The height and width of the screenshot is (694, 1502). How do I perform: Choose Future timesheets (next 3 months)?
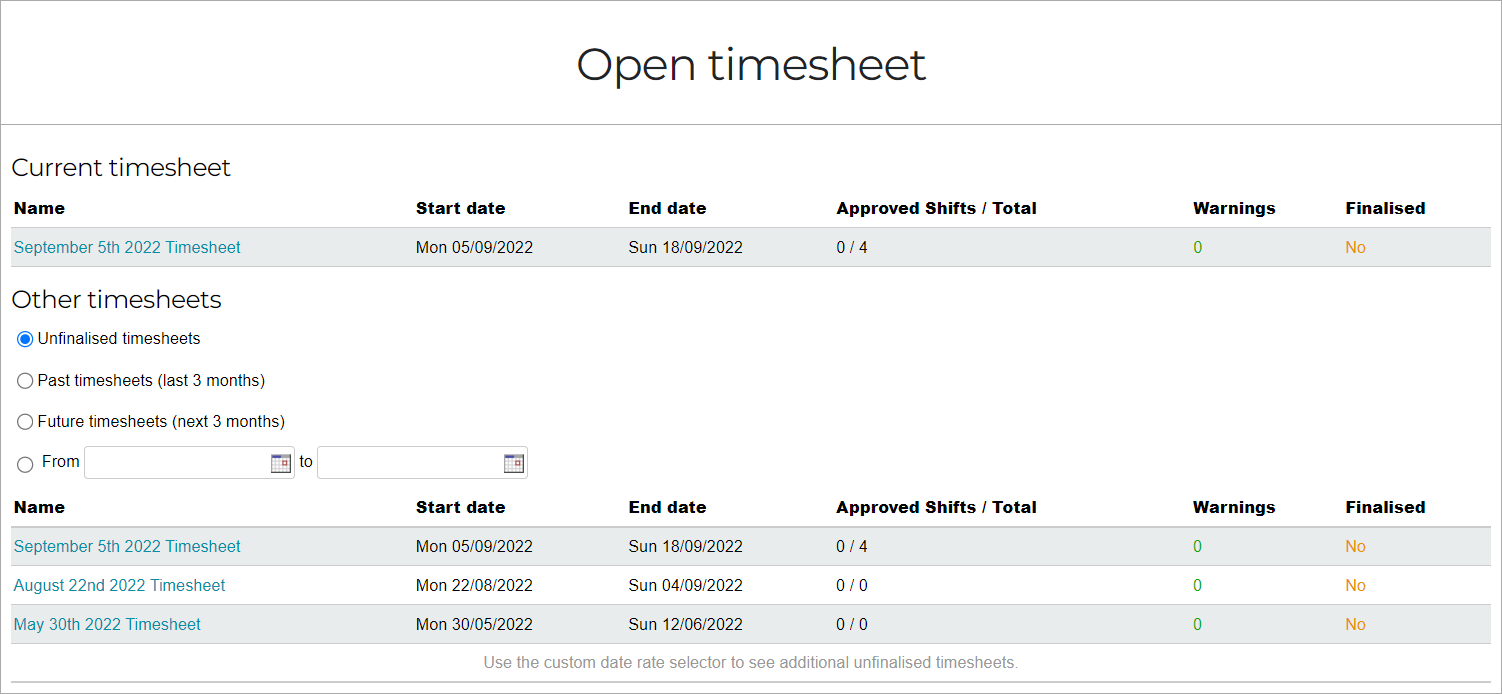click(25, 422)
